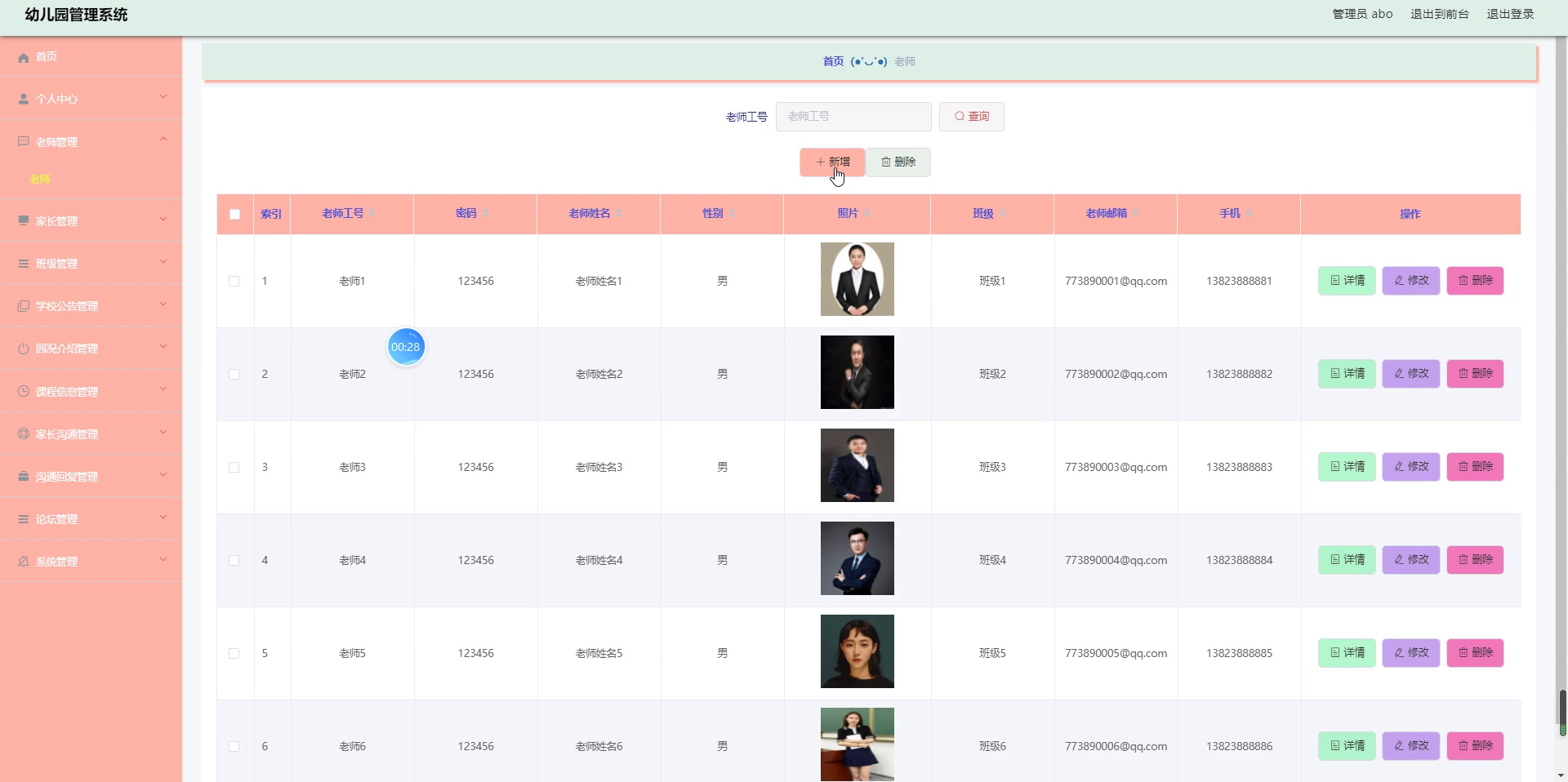Viewport: 1568px width, 782px height.
Task: Click the plus icon on 新增 button
Action: 820,162
